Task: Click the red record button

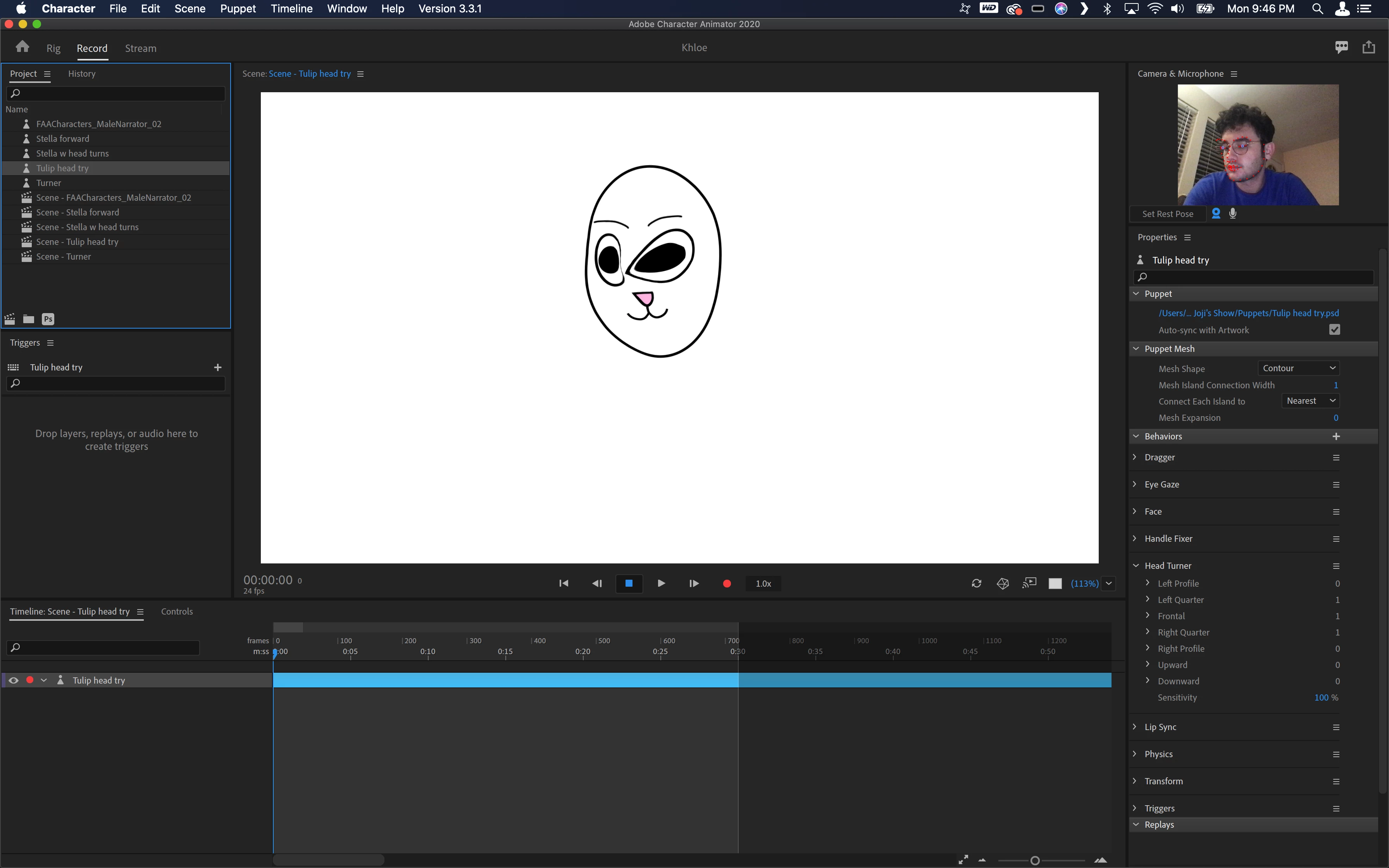Action: 727,583
